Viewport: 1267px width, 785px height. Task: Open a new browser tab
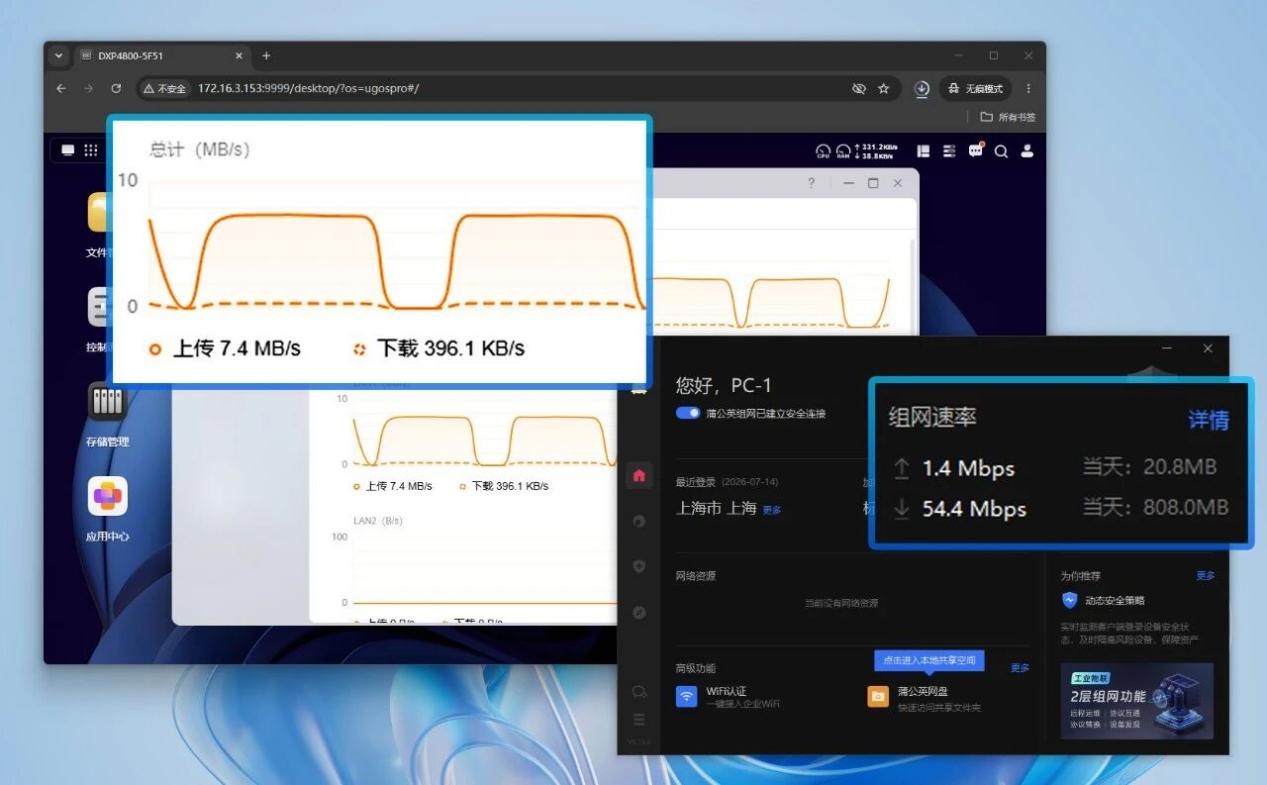point(266,56)
